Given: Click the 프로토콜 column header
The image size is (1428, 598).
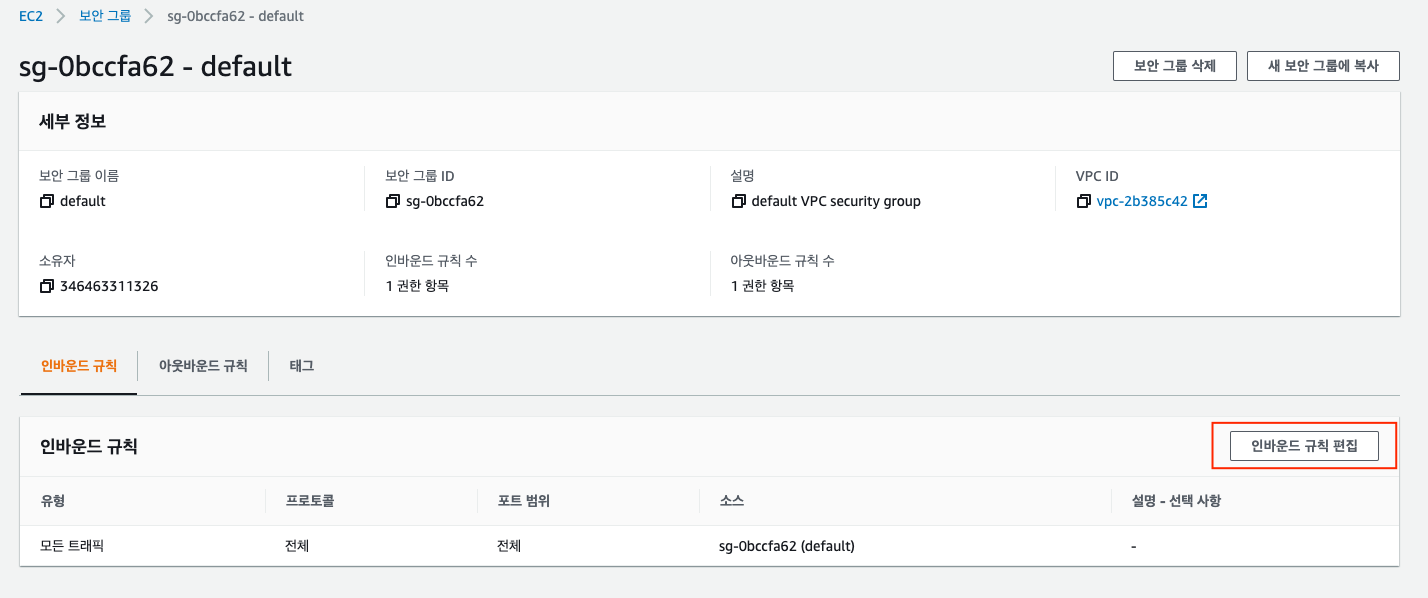Looking at the screenshot, I should pyautogui.click(x=309, y=501).
